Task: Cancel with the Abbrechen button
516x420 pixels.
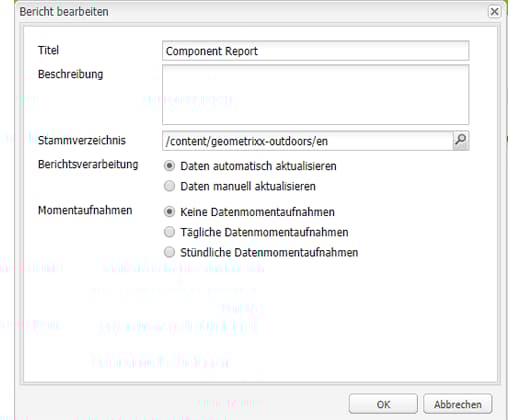Action: (x=458, y=404)
